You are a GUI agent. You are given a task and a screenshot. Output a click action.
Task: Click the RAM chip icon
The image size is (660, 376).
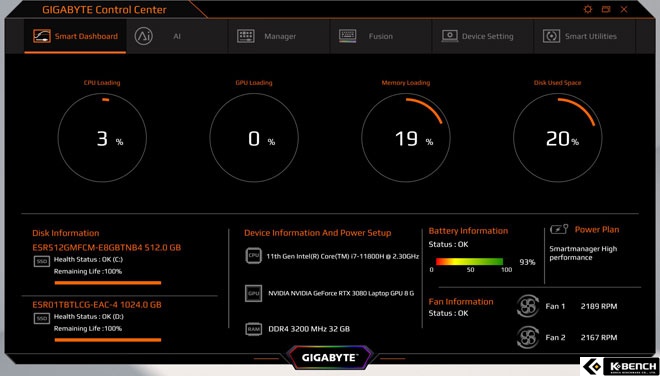point(253,329)
